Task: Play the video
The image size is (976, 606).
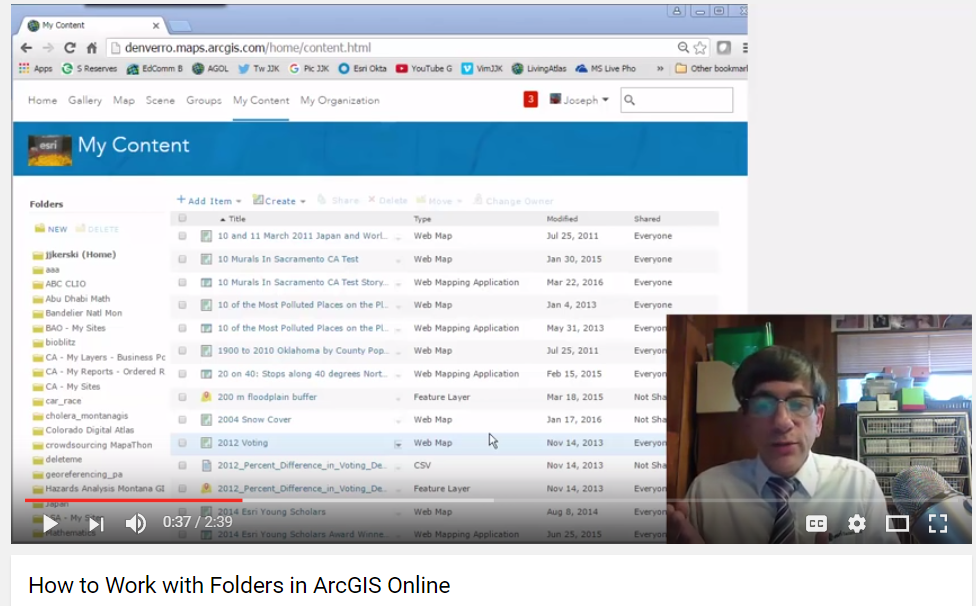Action: pyautogui.click(x=50, y=523)
